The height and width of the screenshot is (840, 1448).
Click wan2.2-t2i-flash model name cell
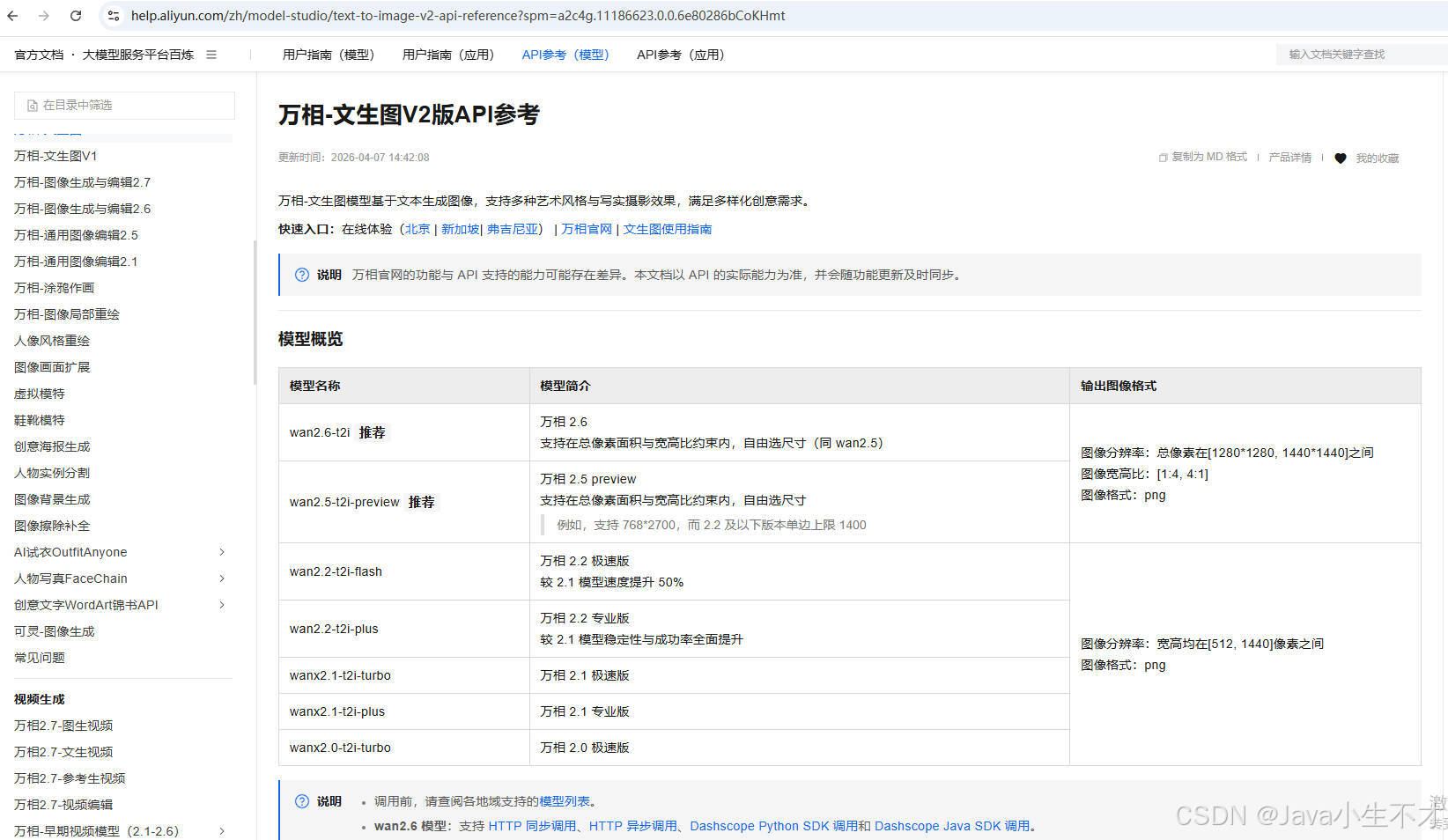pyautogui.click(x=404, y=571)
